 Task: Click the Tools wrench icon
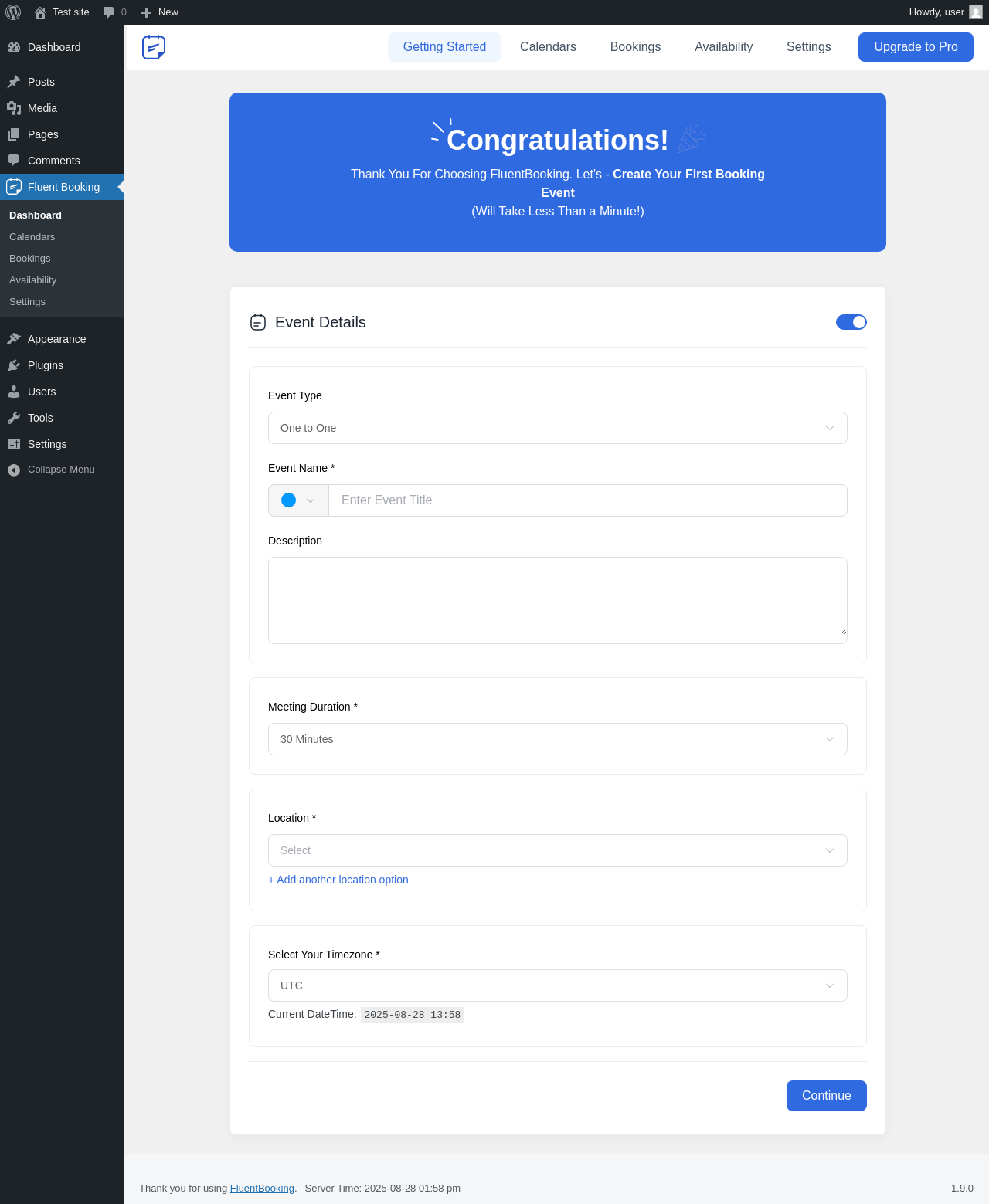coord(14,418)
